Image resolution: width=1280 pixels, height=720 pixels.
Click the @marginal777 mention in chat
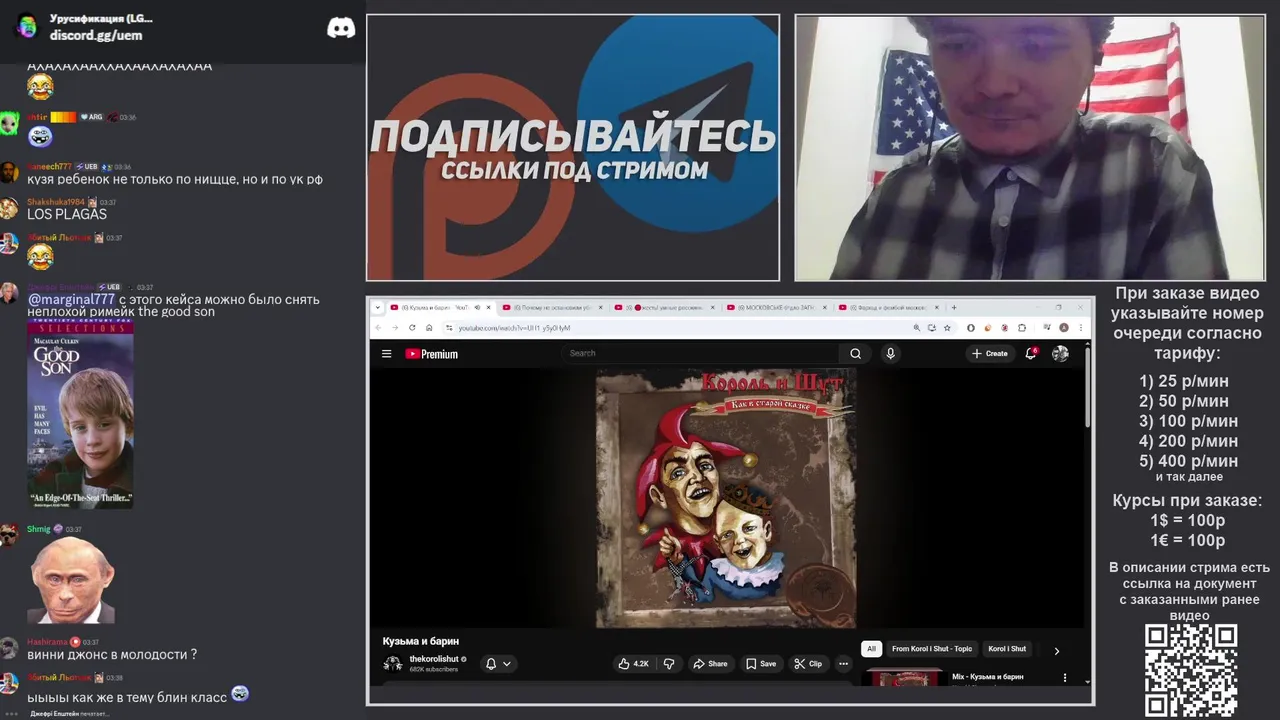coord(71,299)
